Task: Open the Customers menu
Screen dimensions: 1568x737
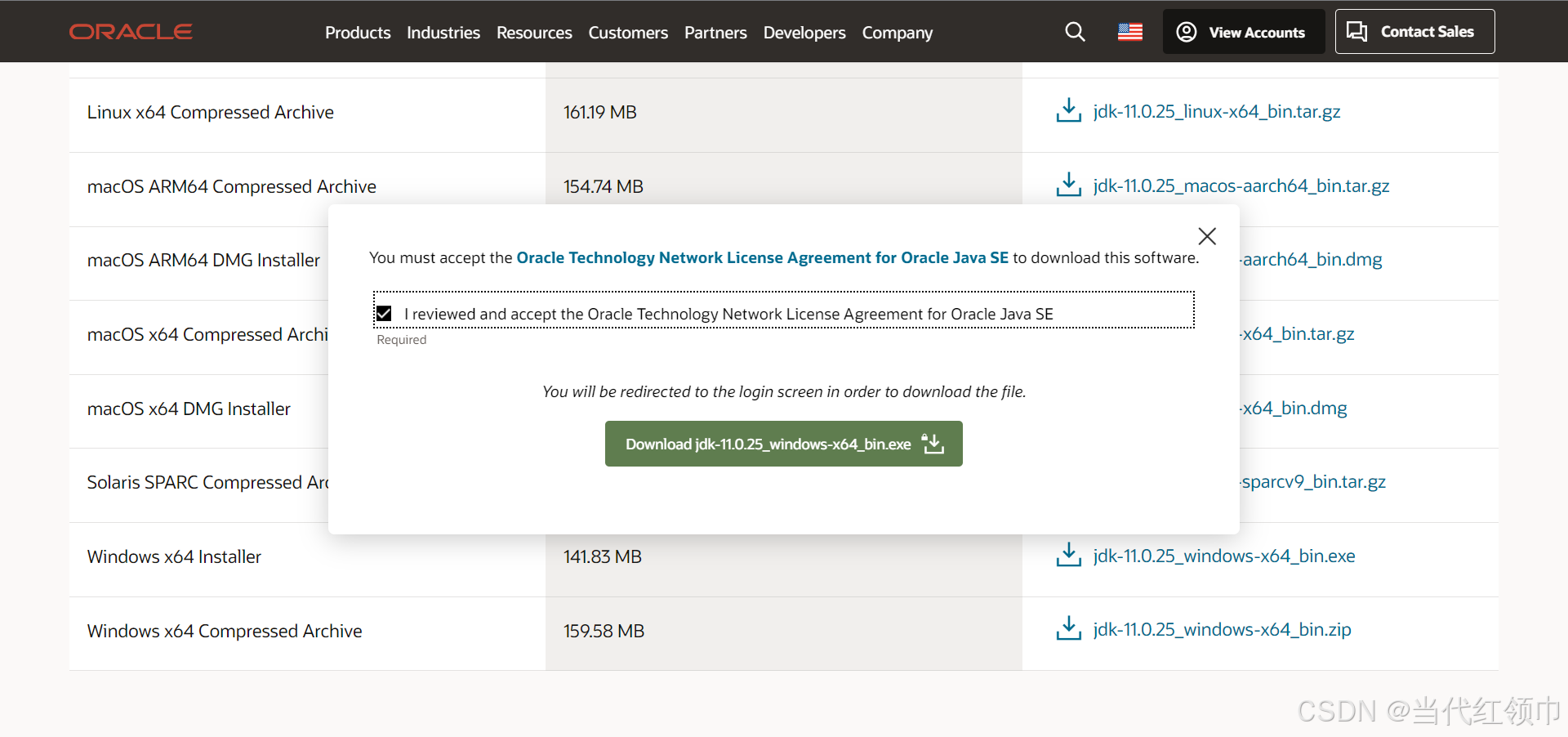Action: point(628,33)
